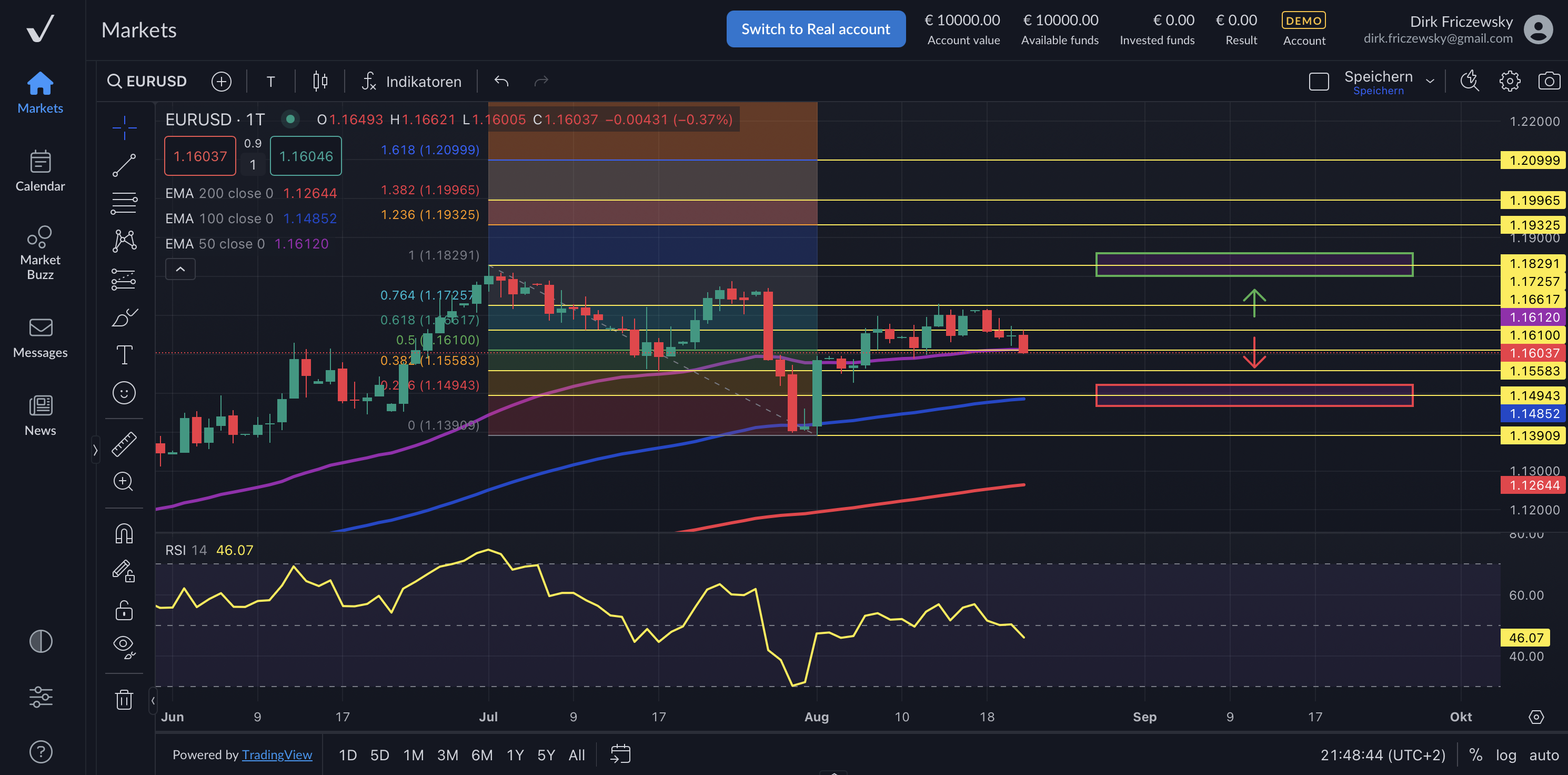The width and height of the screenshot is (1568, 775).
Task: Click Switch to Real account button
Action: pyautogui.click(x=816, y=28)
